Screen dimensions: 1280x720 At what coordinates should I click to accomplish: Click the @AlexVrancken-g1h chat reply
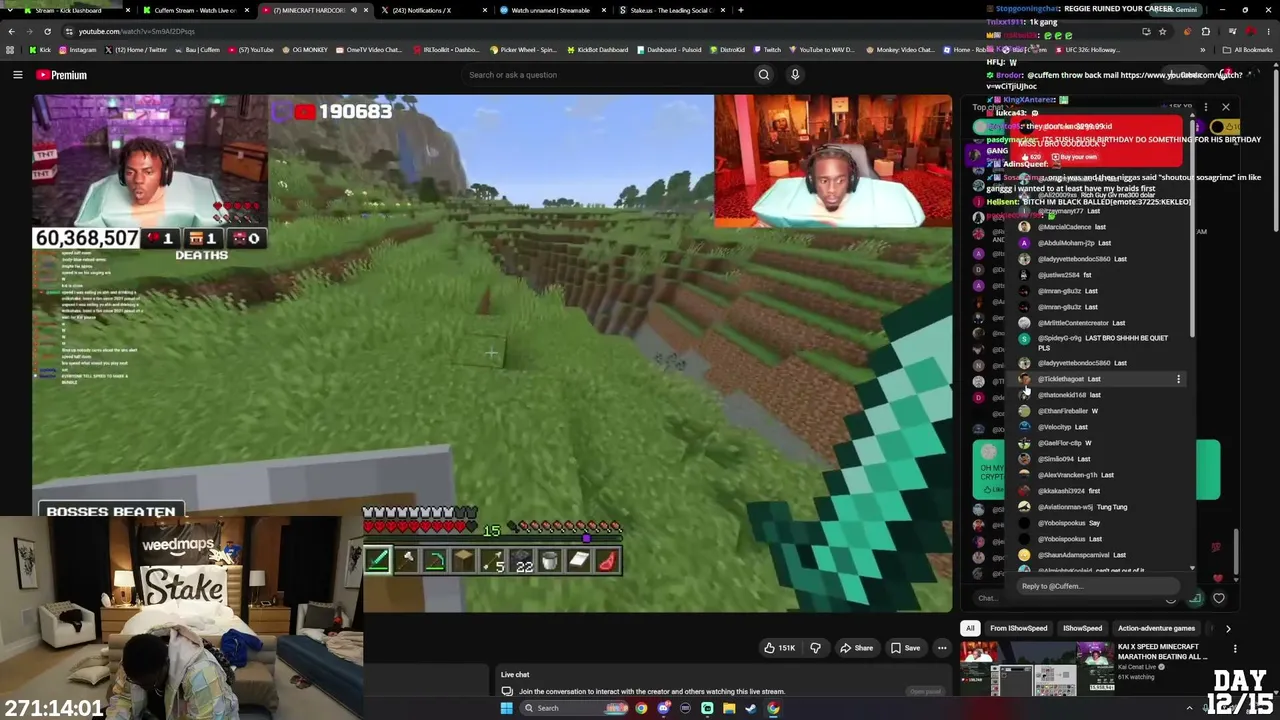coord(1076,475)
